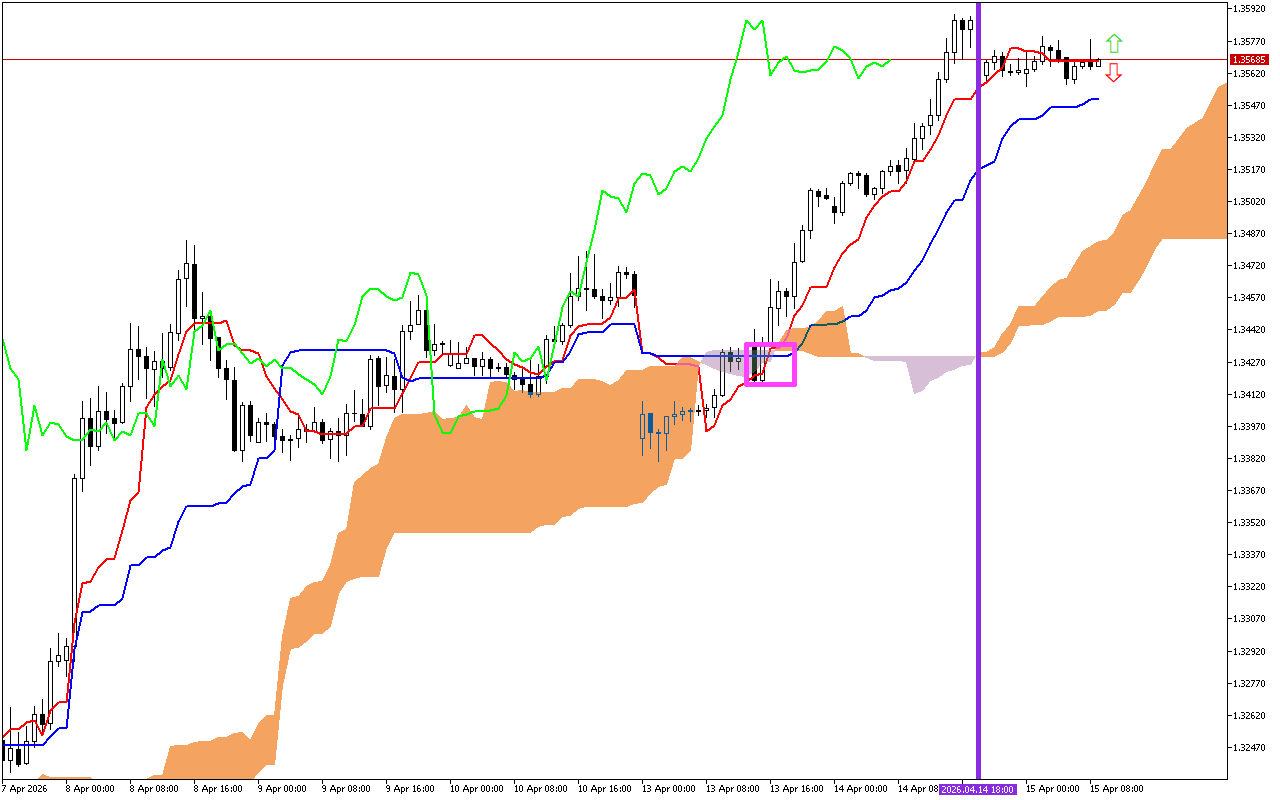Click the 1.35770 price axis label
The image size is (1280, 800).
coord(1248,40)
